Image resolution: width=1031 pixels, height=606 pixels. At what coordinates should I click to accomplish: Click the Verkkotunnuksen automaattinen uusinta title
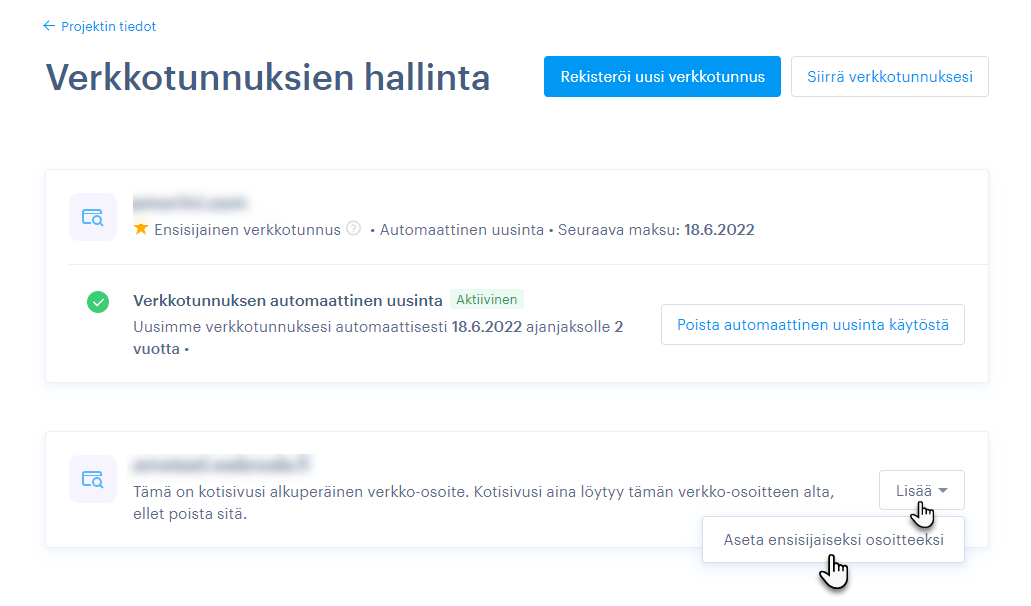click(x=288, y=300)
